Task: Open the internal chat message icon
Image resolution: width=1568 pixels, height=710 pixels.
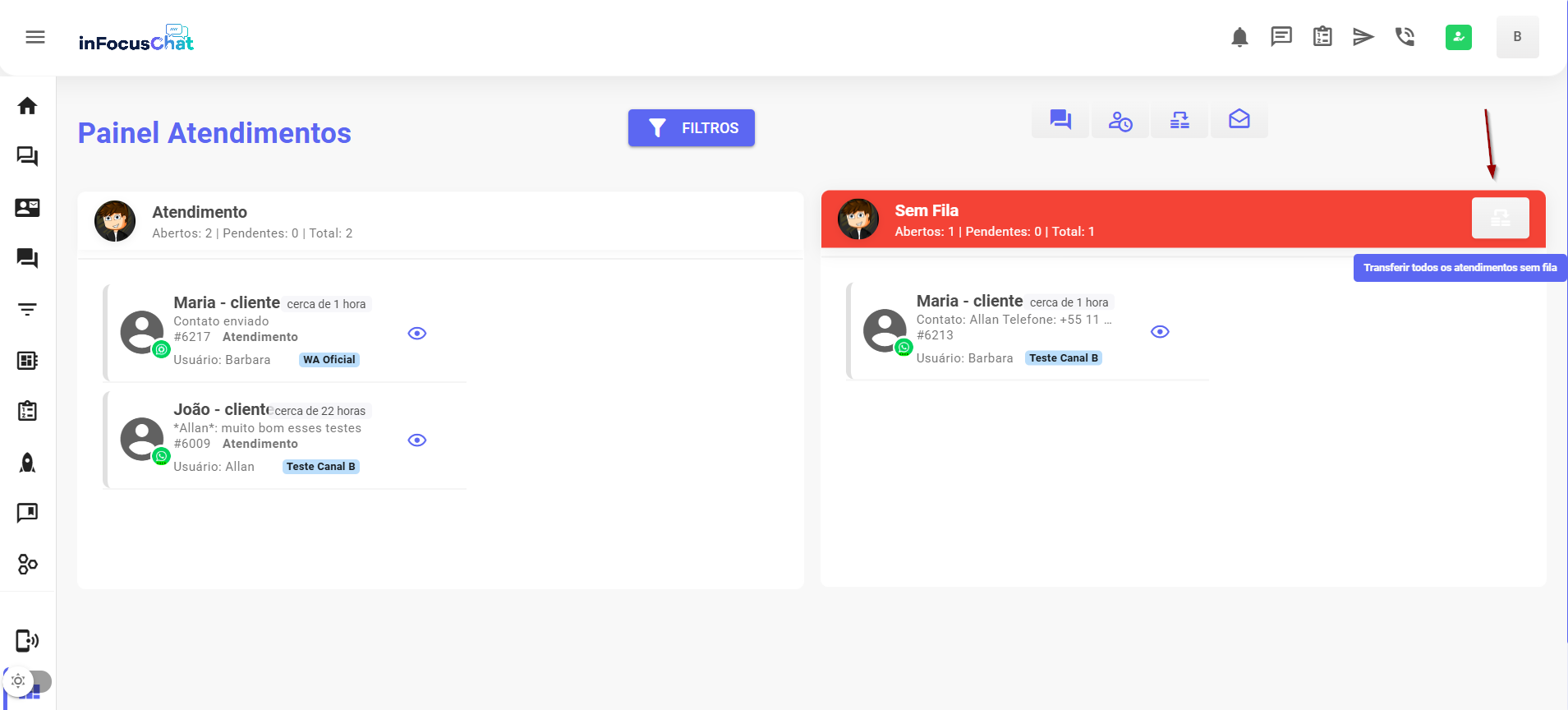Action: (x=1281, y=37)
